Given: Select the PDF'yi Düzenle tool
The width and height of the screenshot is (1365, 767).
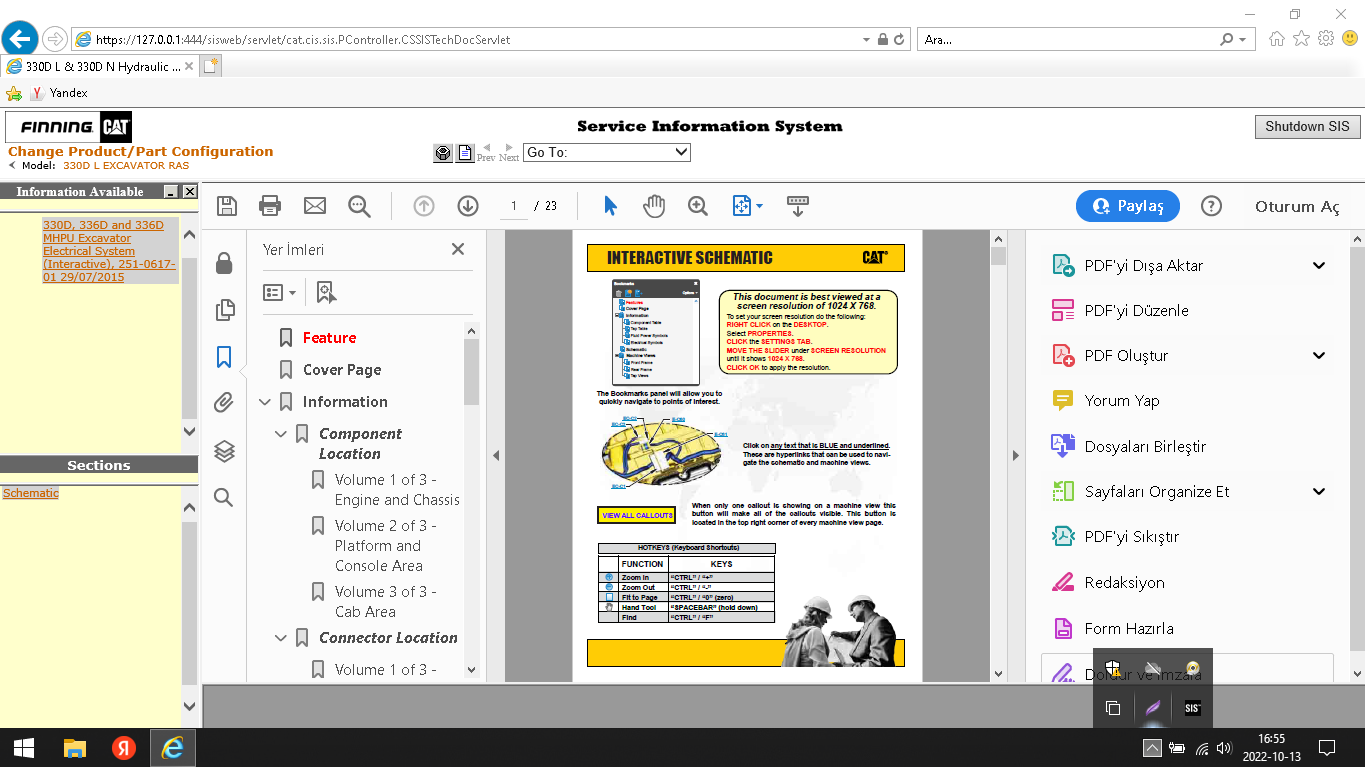Looking at the screenshot, I should coord(1136,311).
